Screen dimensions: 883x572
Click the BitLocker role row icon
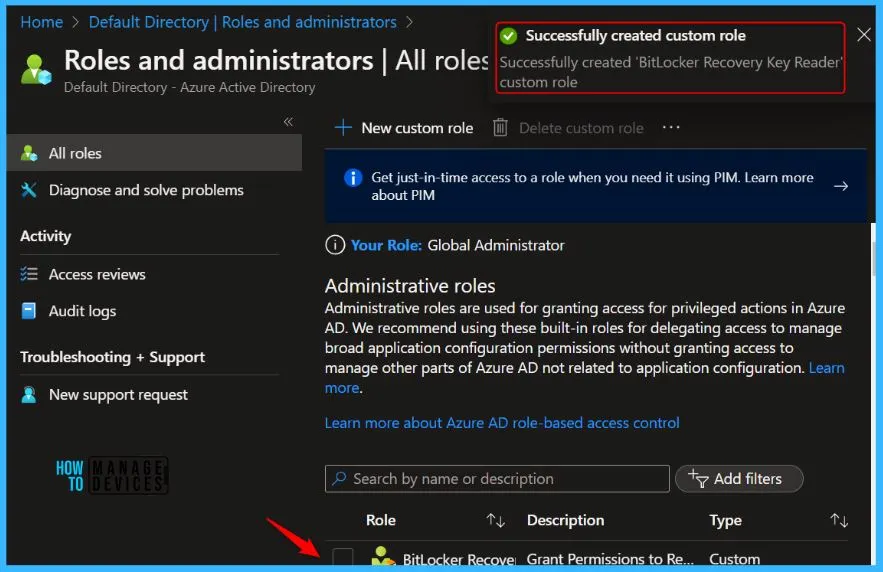[x=383, y=556]
